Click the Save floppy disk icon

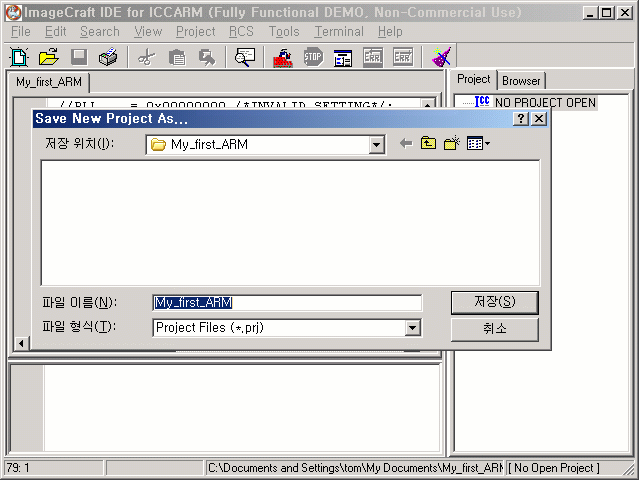(x=79, y=57)
